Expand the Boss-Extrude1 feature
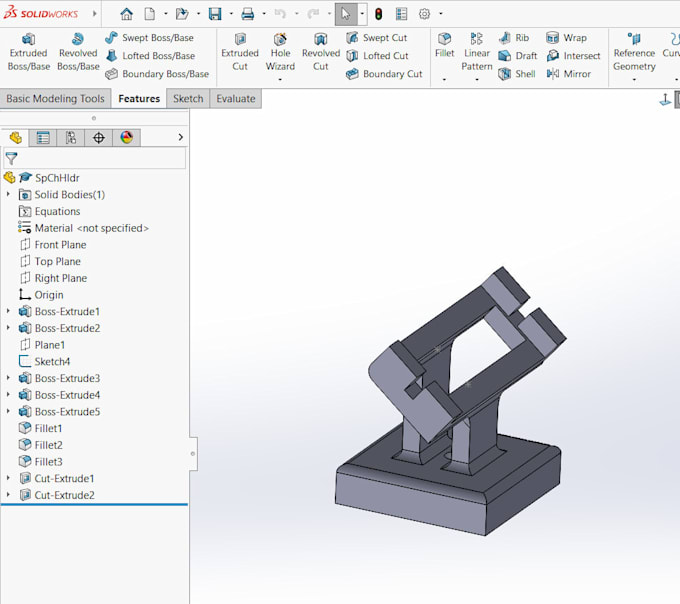The height and width of the screenshot is (604, 680). pos(8,311)
